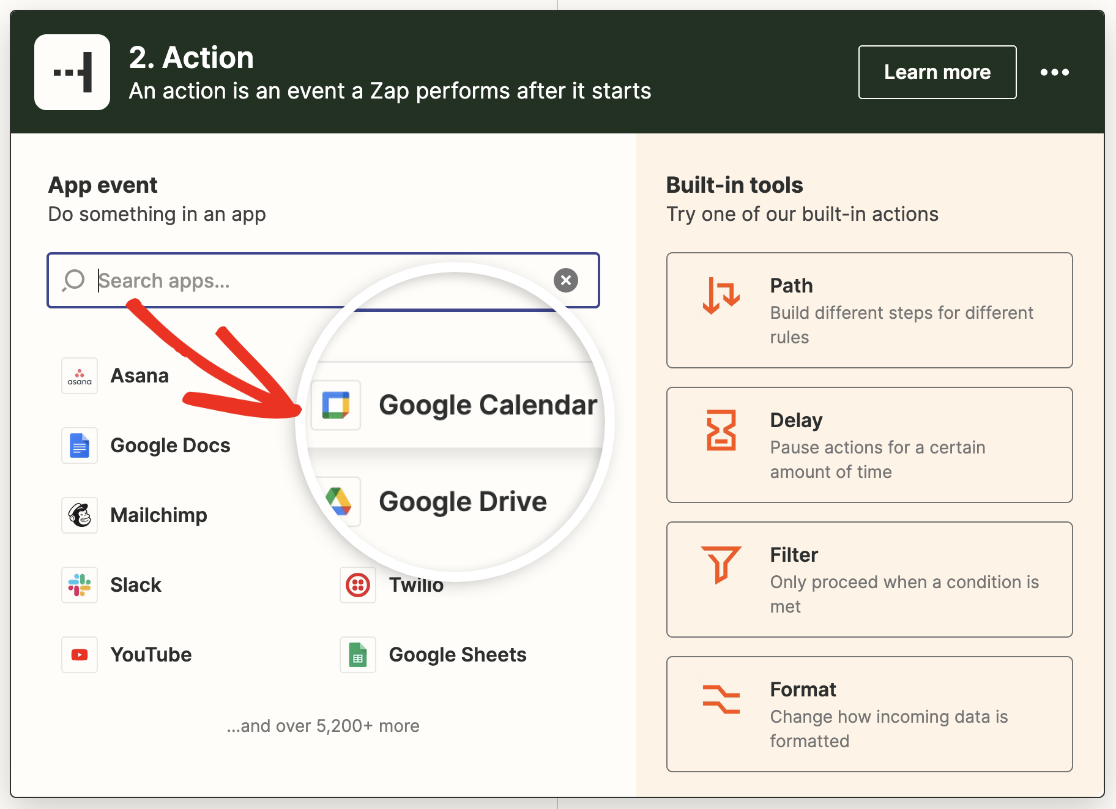Select the Slack icon
The height and width of the screenshot is (809, 1116).
click(x=80, y=585)
